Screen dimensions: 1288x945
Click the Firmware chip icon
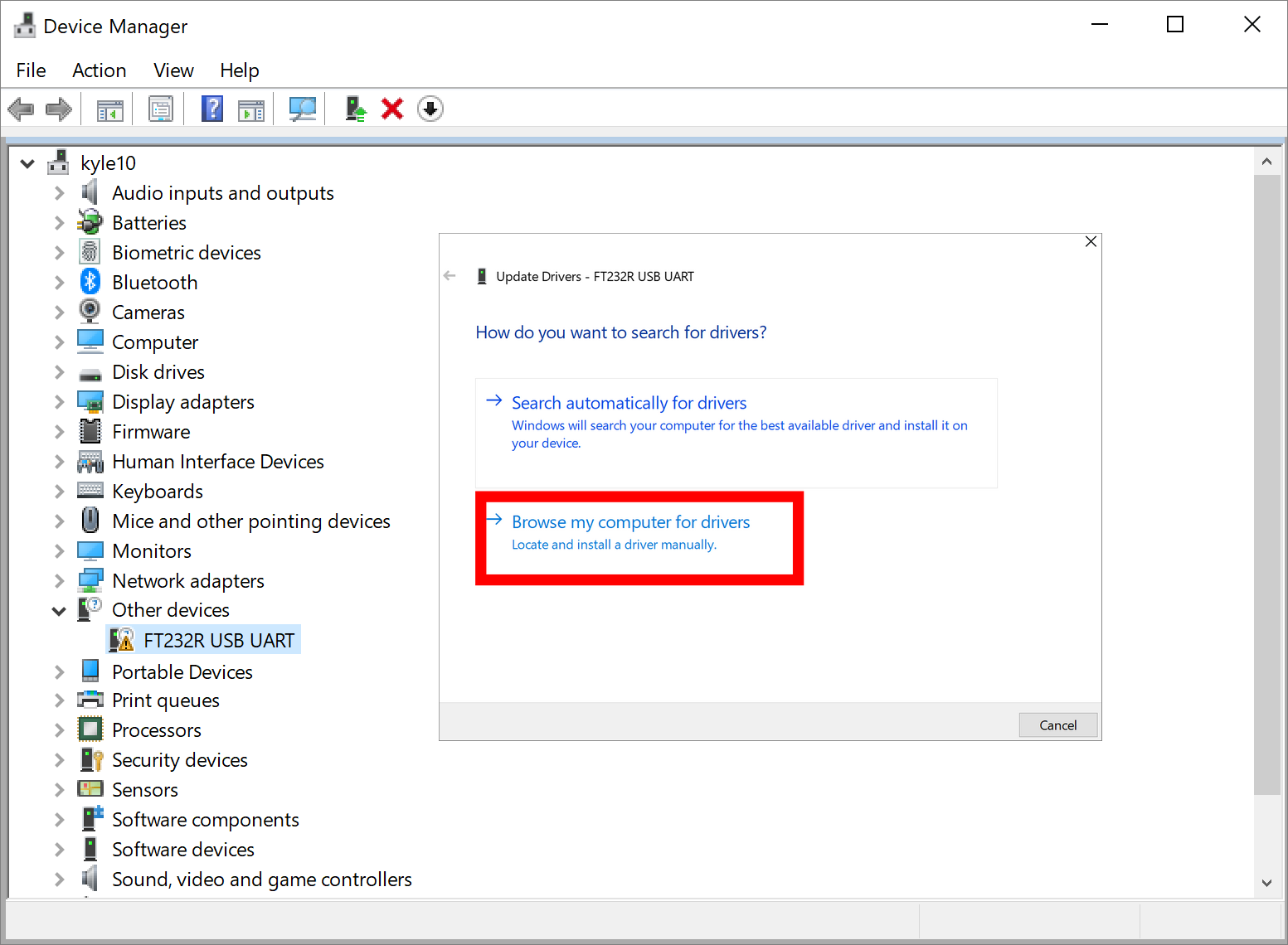90,431
